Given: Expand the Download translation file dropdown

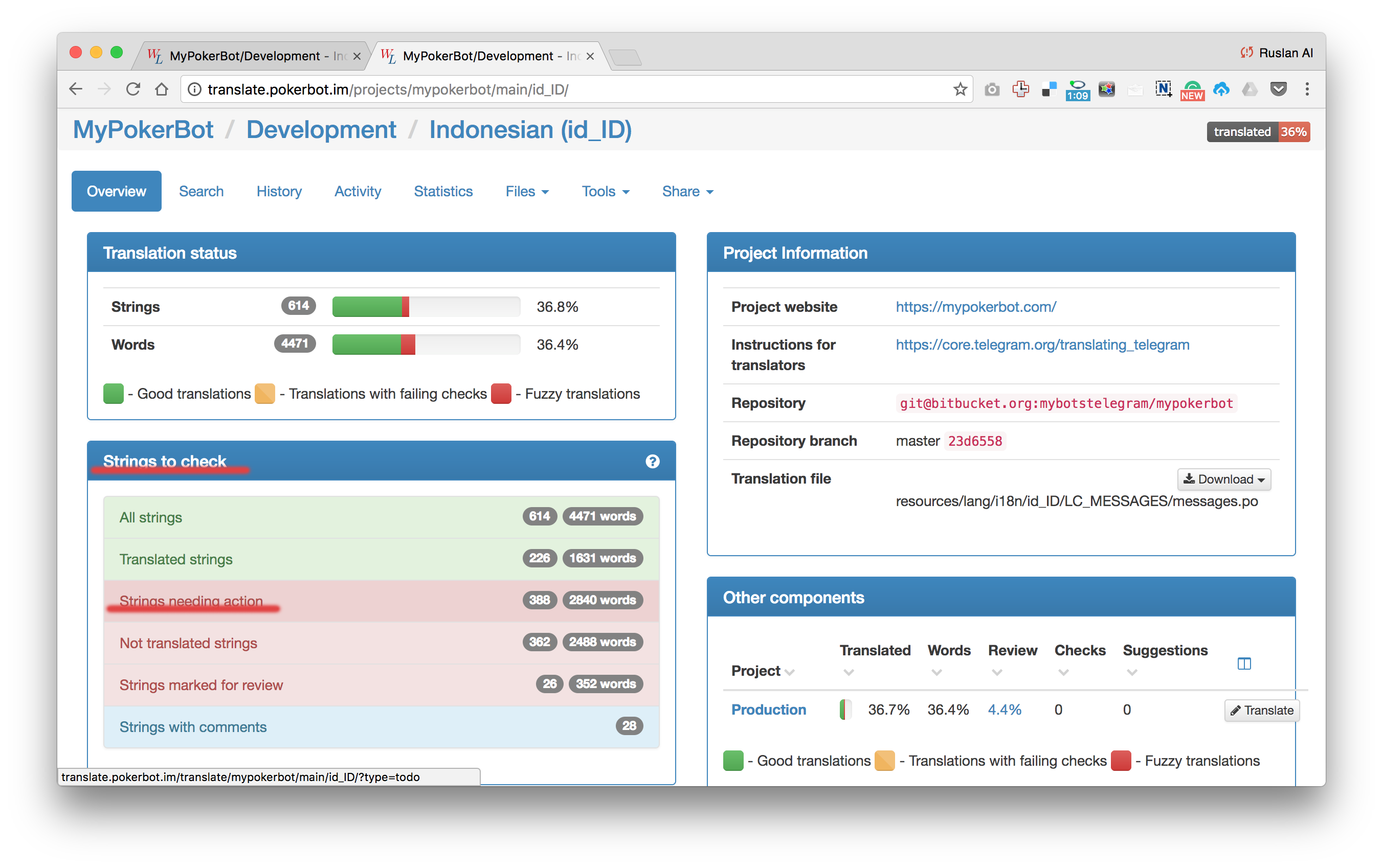Looking at the screenshot, I should coord(1224,479).
